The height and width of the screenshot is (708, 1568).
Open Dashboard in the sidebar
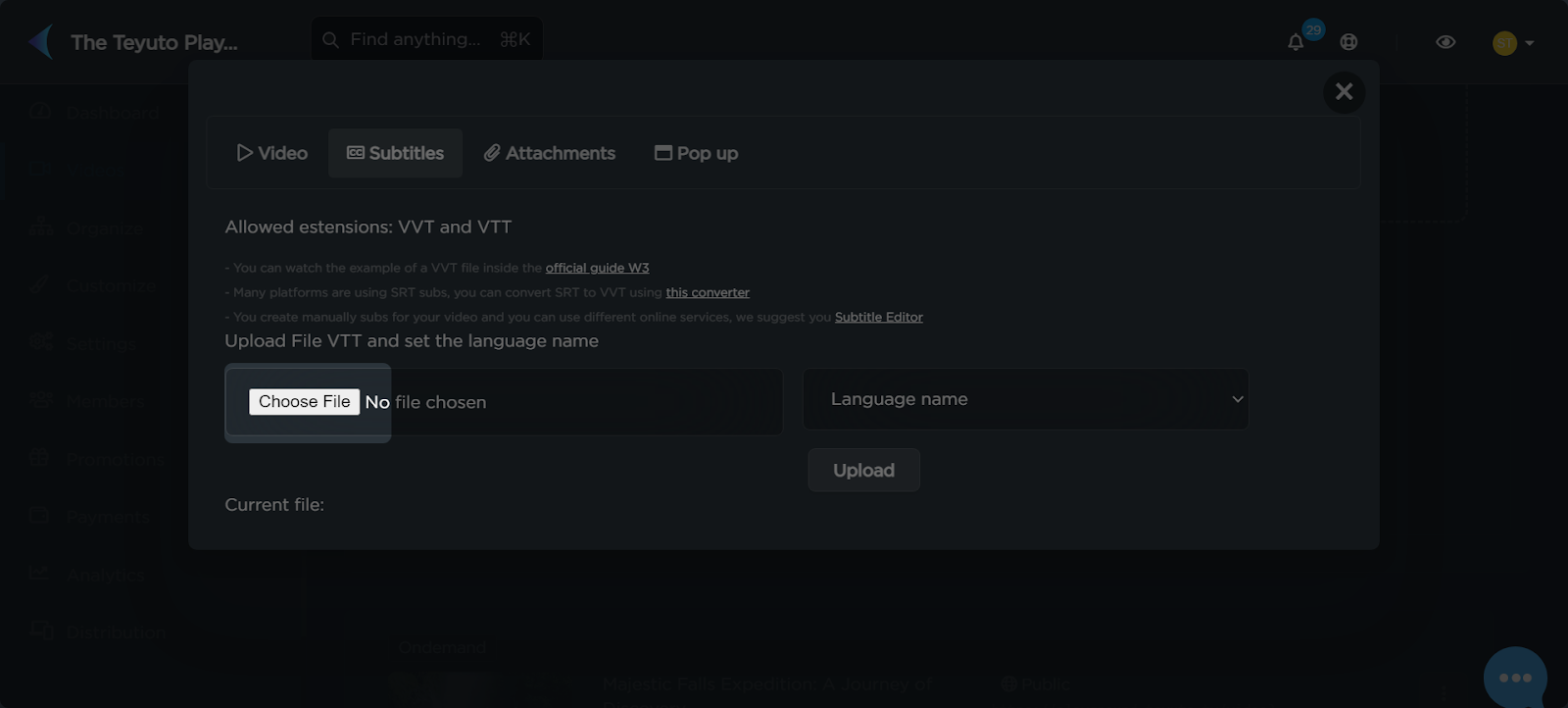(x=94, y=113)
